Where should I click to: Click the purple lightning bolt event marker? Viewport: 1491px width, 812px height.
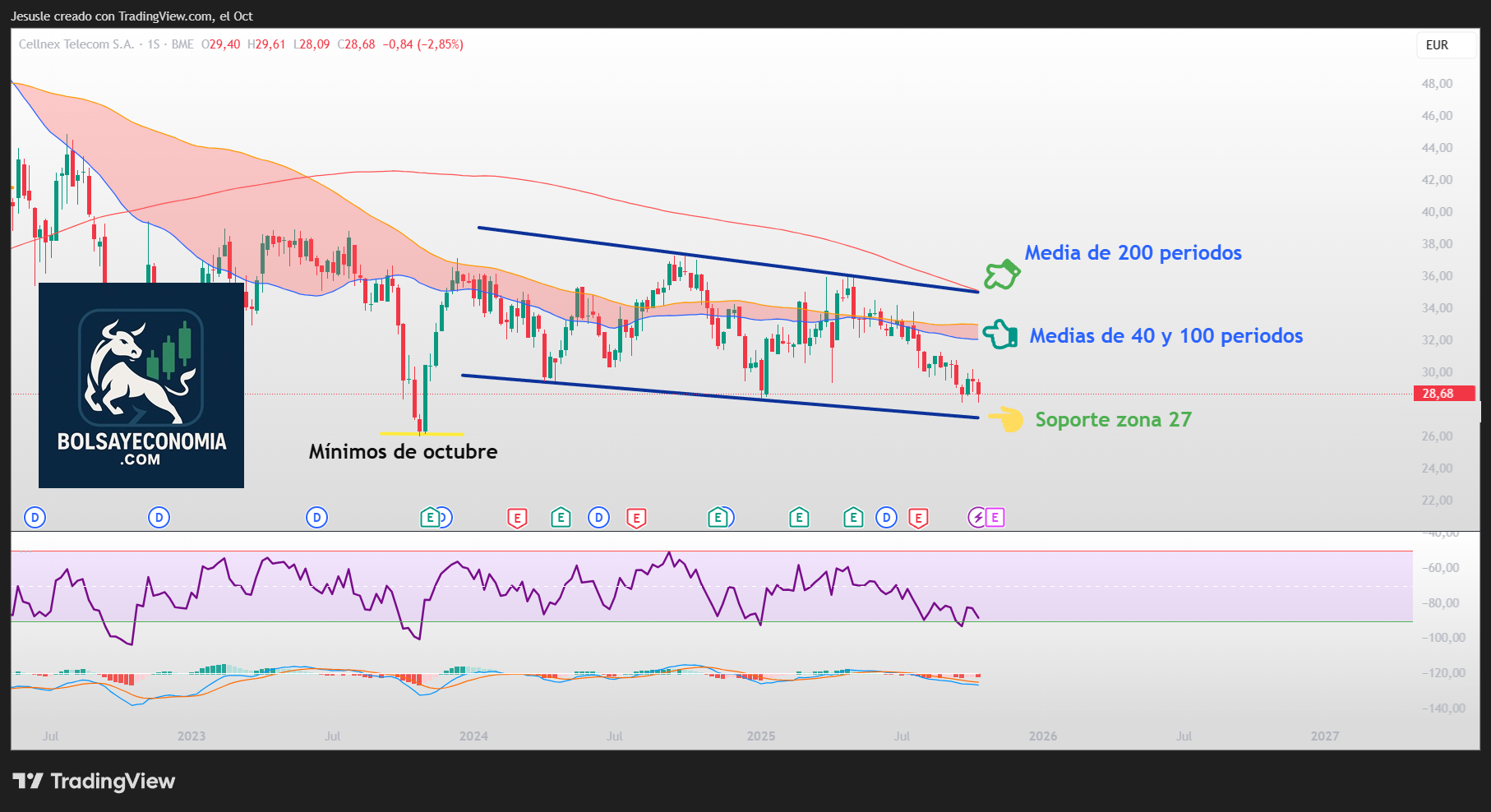tap(976, 517)
